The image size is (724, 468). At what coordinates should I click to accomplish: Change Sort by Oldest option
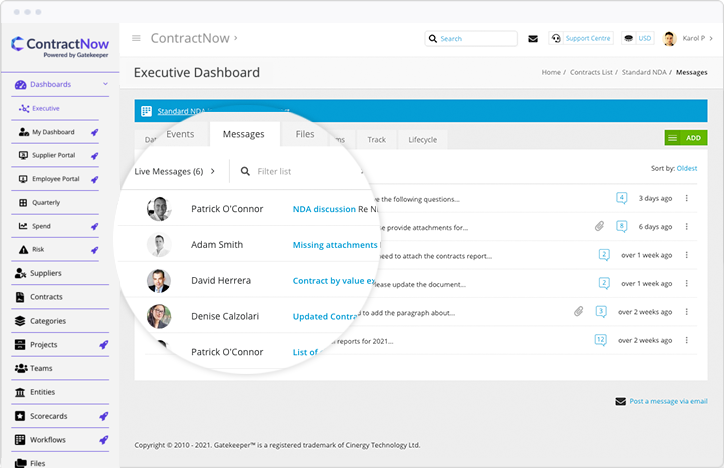(x=687, y=168)
